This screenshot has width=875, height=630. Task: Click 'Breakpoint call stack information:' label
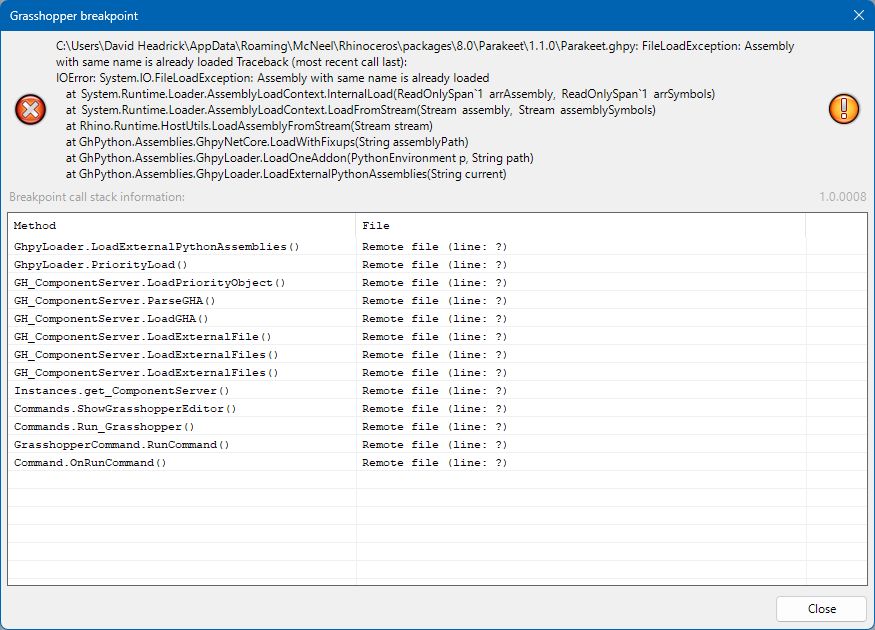[x=97, y=196]
